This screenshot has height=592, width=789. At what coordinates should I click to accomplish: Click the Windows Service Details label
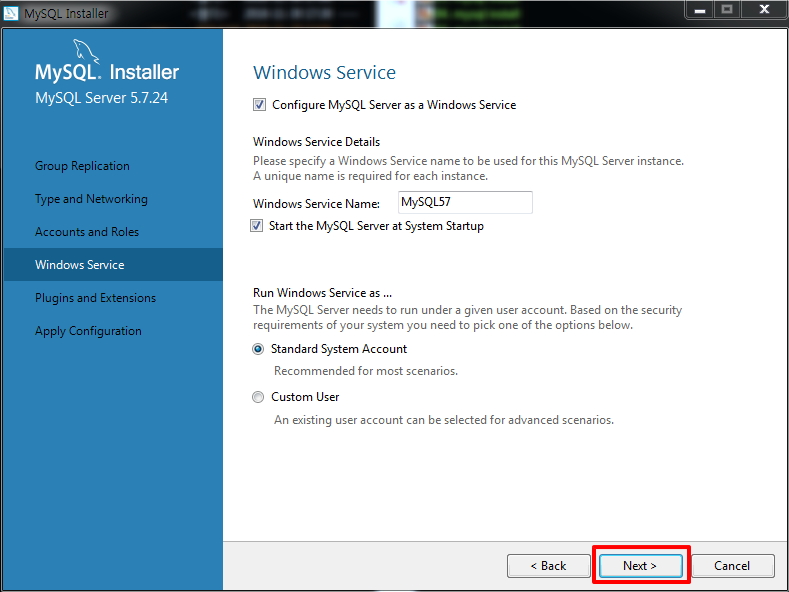pos(317,142)
